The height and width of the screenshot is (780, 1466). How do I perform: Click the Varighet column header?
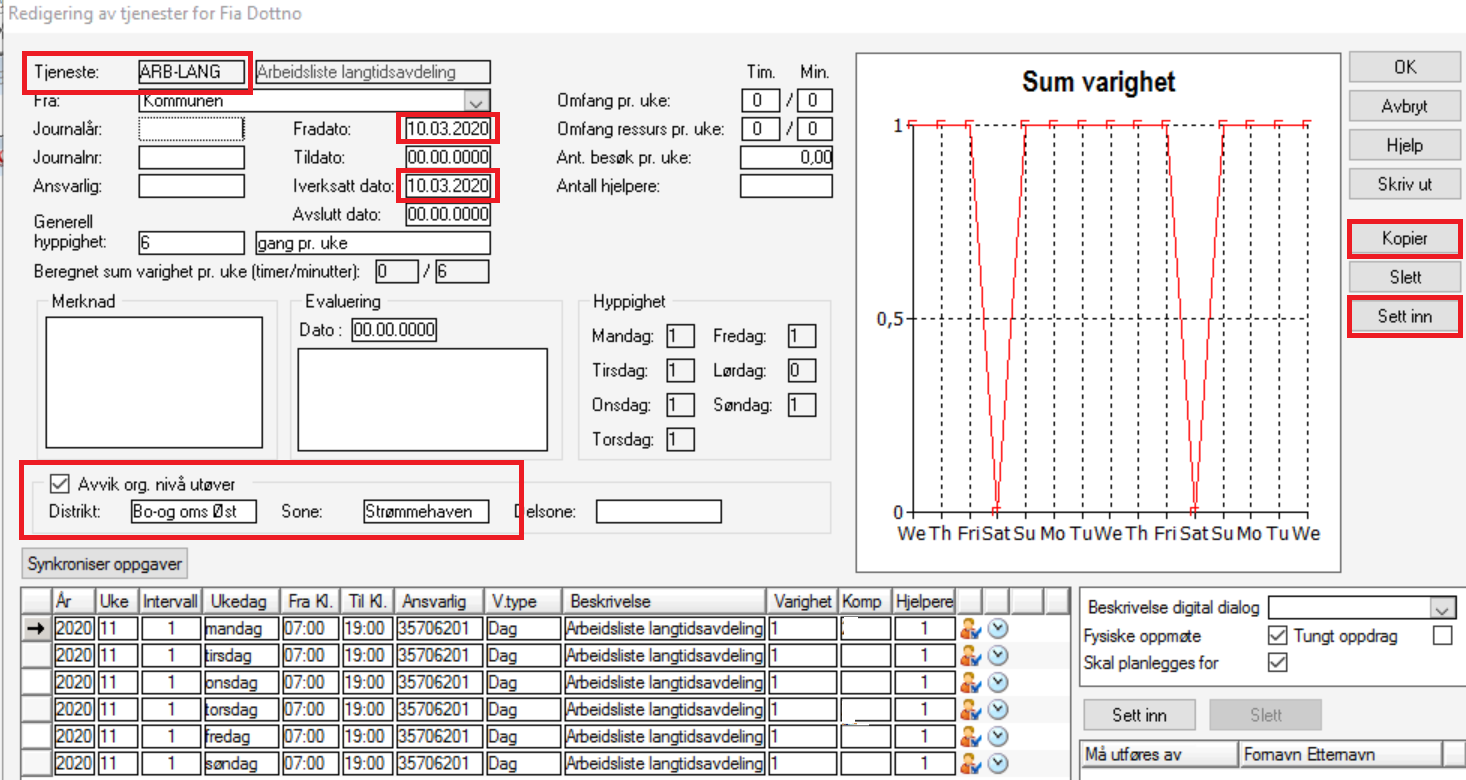click(x=802, y=601)
